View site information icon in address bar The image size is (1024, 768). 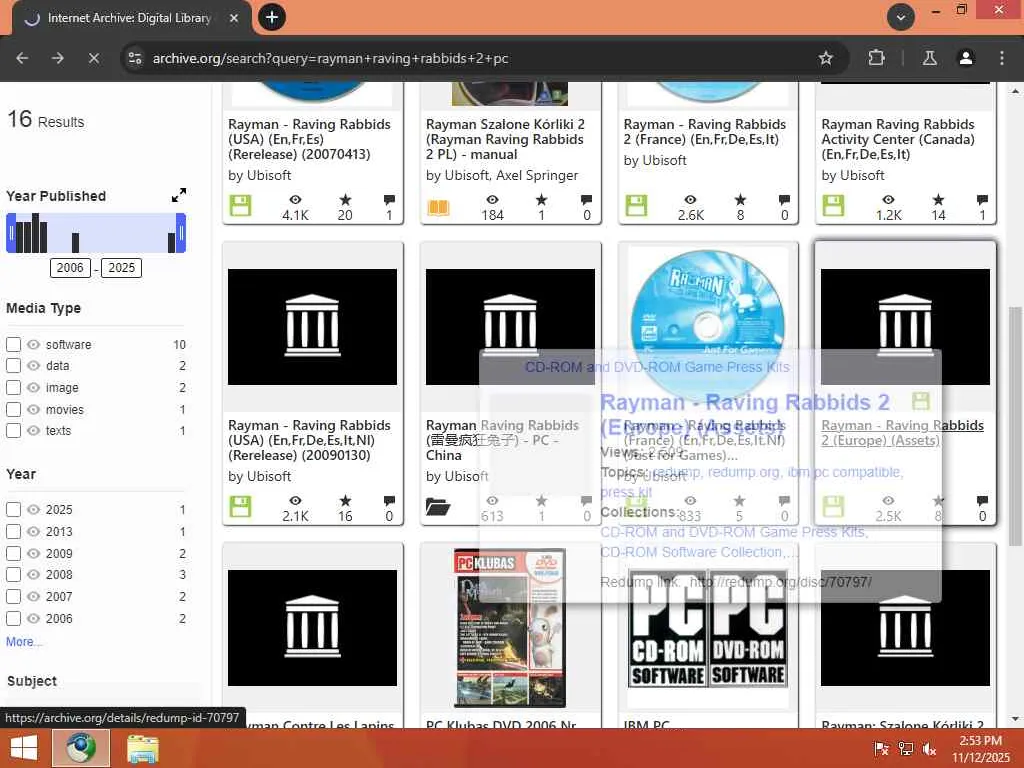point(135,58)
